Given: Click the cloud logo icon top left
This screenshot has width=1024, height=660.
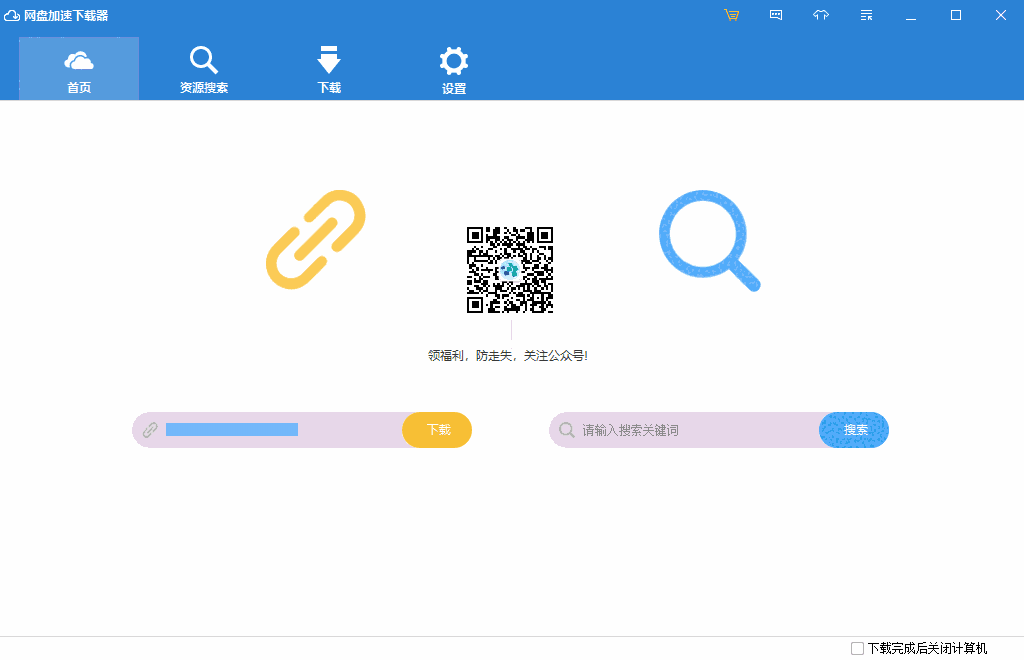Looking at the screenshot, I should pyautogui.click(x=11, y=15).
